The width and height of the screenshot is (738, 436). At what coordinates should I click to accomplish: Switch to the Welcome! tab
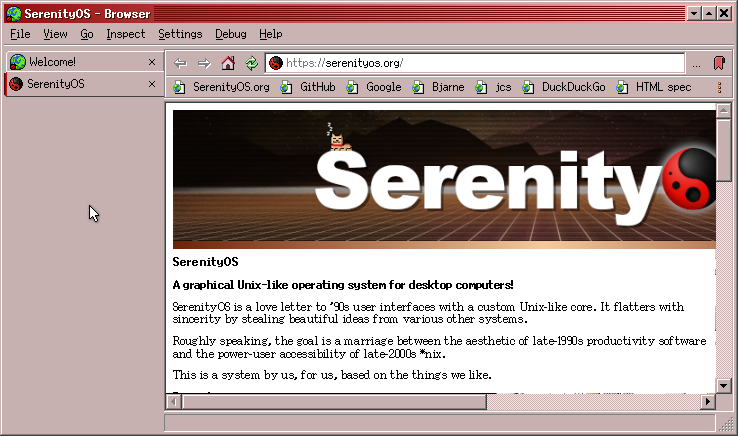coord(84,62)
